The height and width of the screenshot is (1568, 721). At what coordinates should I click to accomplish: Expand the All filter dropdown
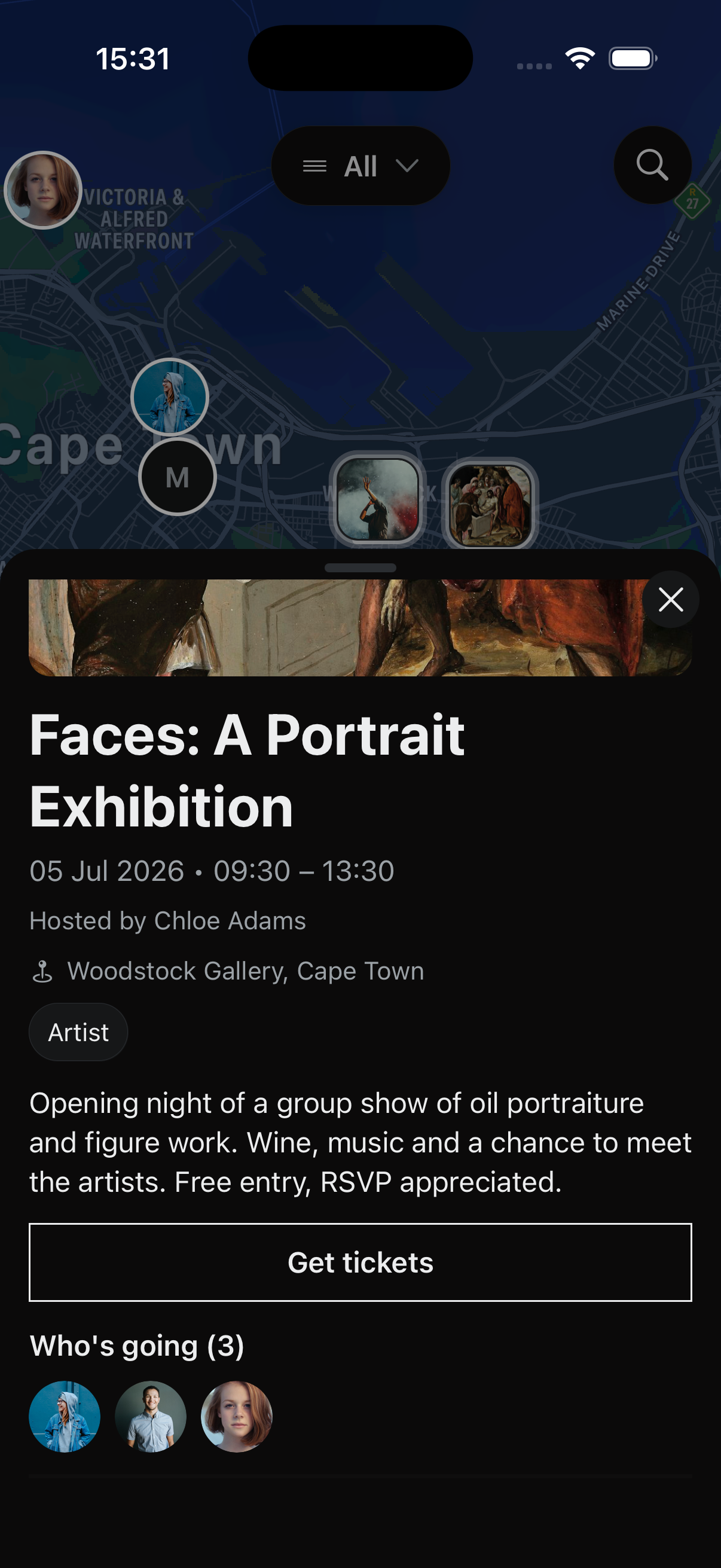click(x=360, y=166)
